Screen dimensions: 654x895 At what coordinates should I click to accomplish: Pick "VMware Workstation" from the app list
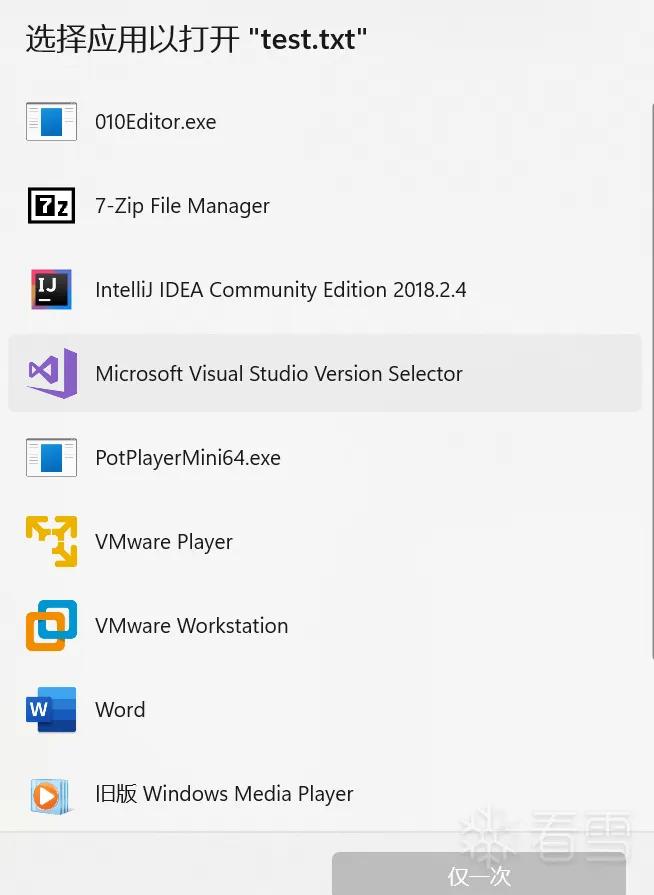(x=191, y=626)
